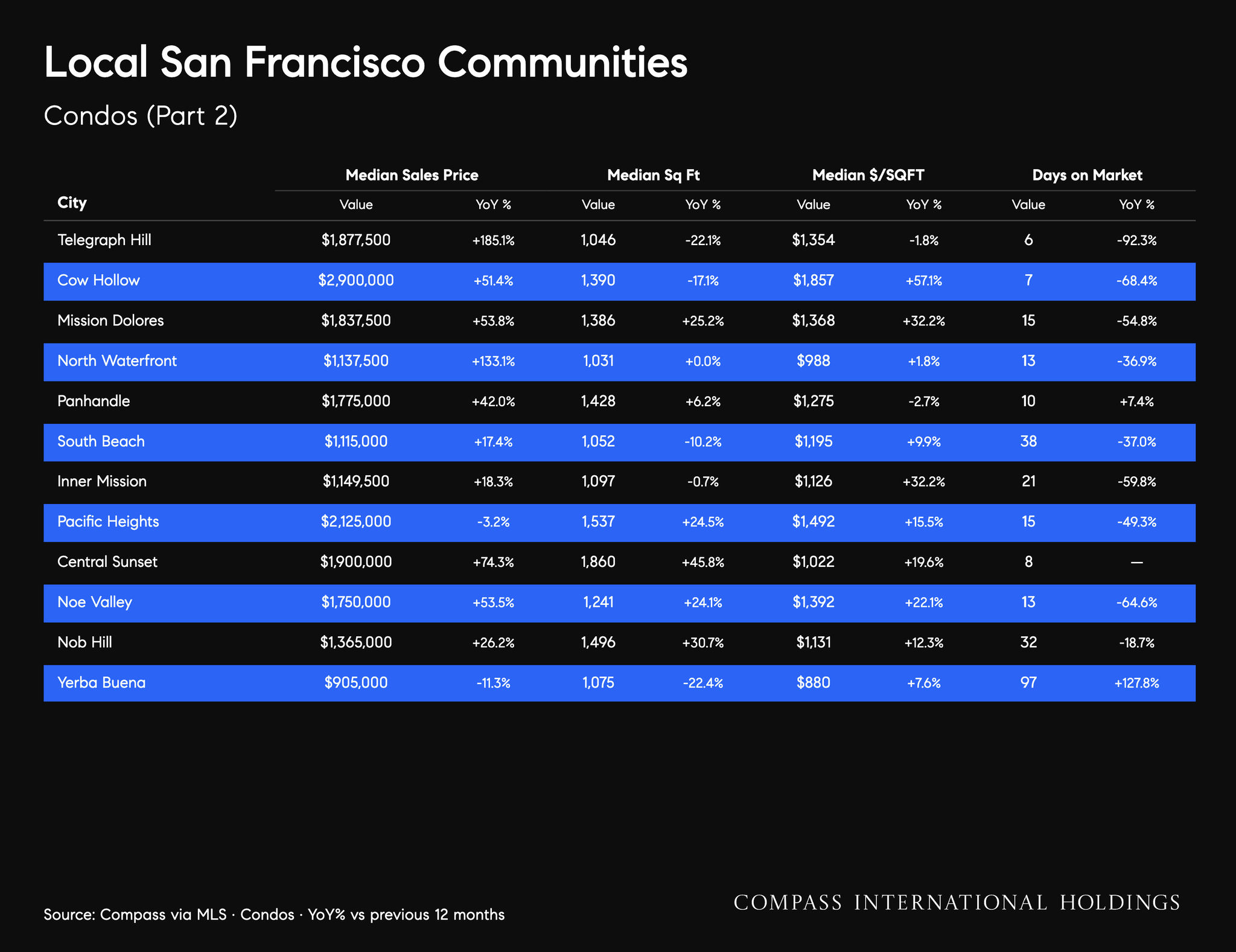This screenshot has width=1236, height=952.
Task: Select the +133.1% North Waterfront price change
Action: pos(493,361)
